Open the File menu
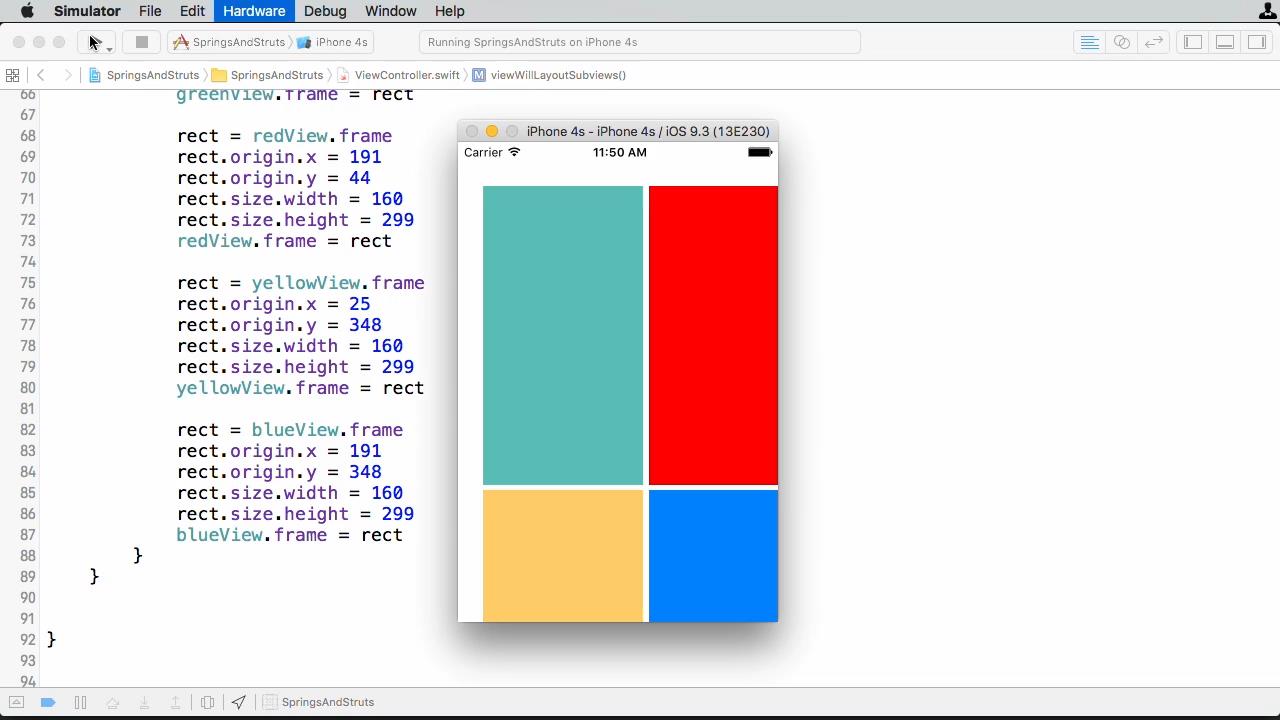1280x720 pixels. [x=150, y=11]
